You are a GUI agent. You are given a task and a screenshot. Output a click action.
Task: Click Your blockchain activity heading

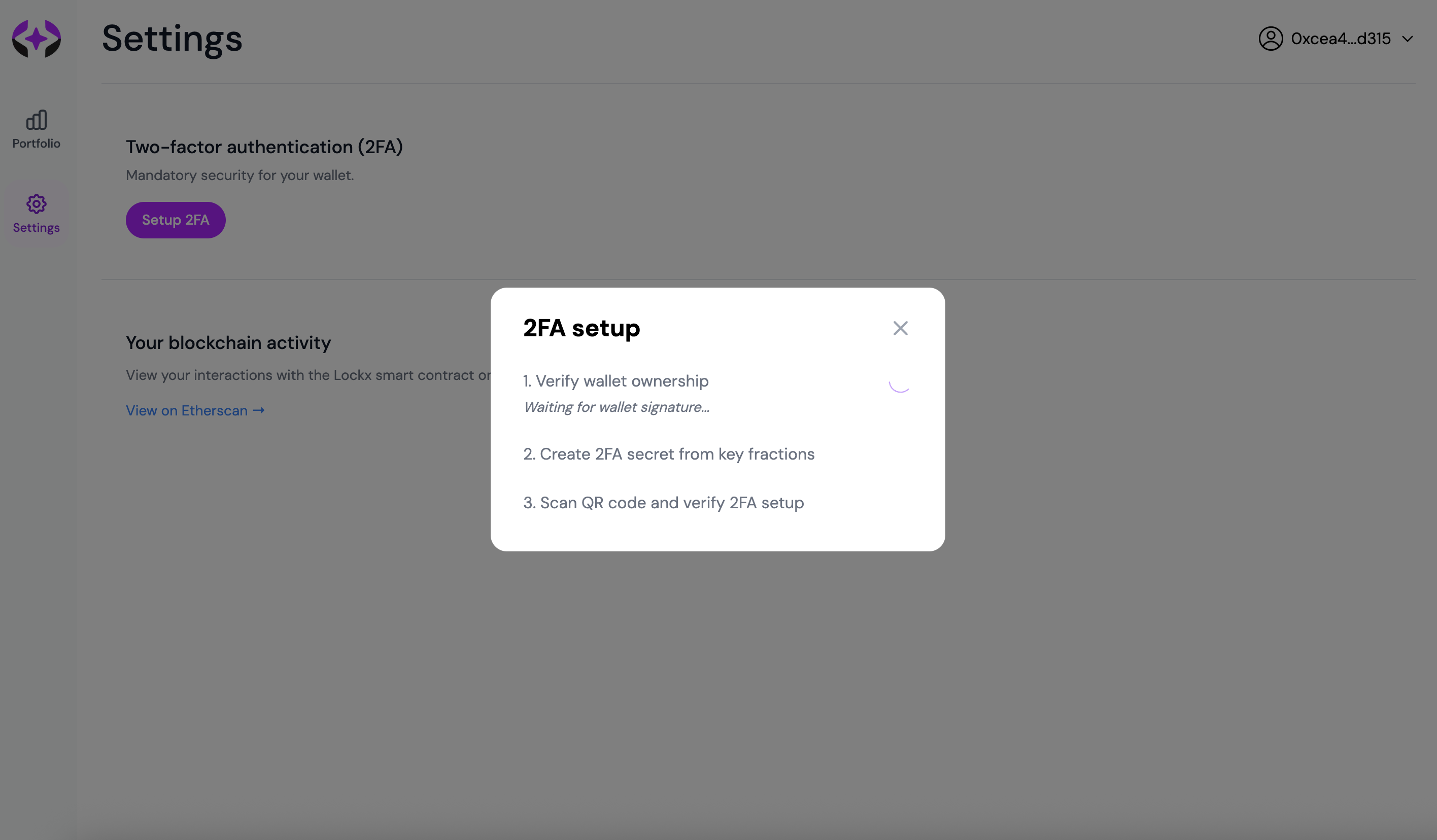coord(228,342)
